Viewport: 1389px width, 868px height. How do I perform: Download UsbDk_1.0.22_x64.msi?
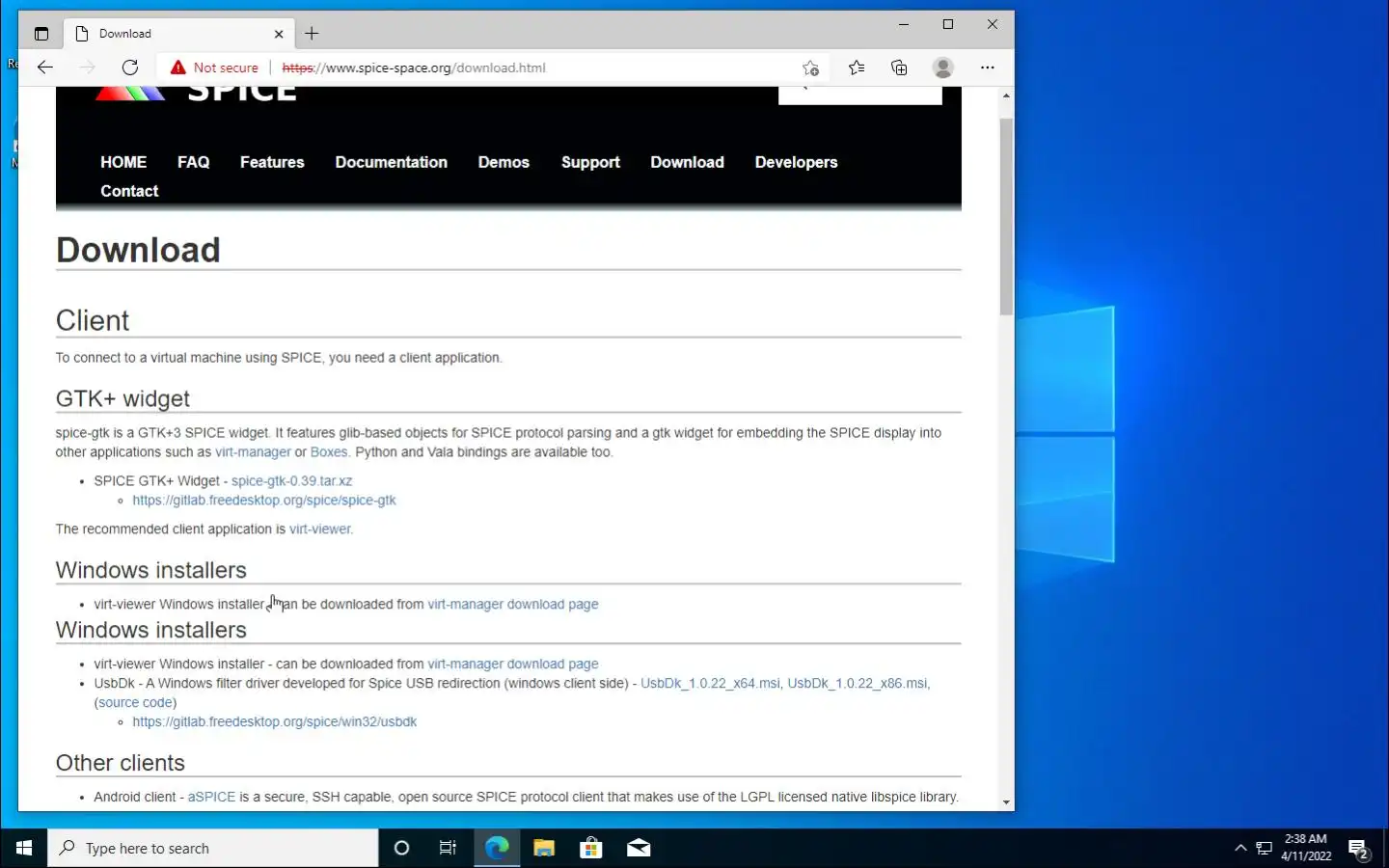click(710, 684)
